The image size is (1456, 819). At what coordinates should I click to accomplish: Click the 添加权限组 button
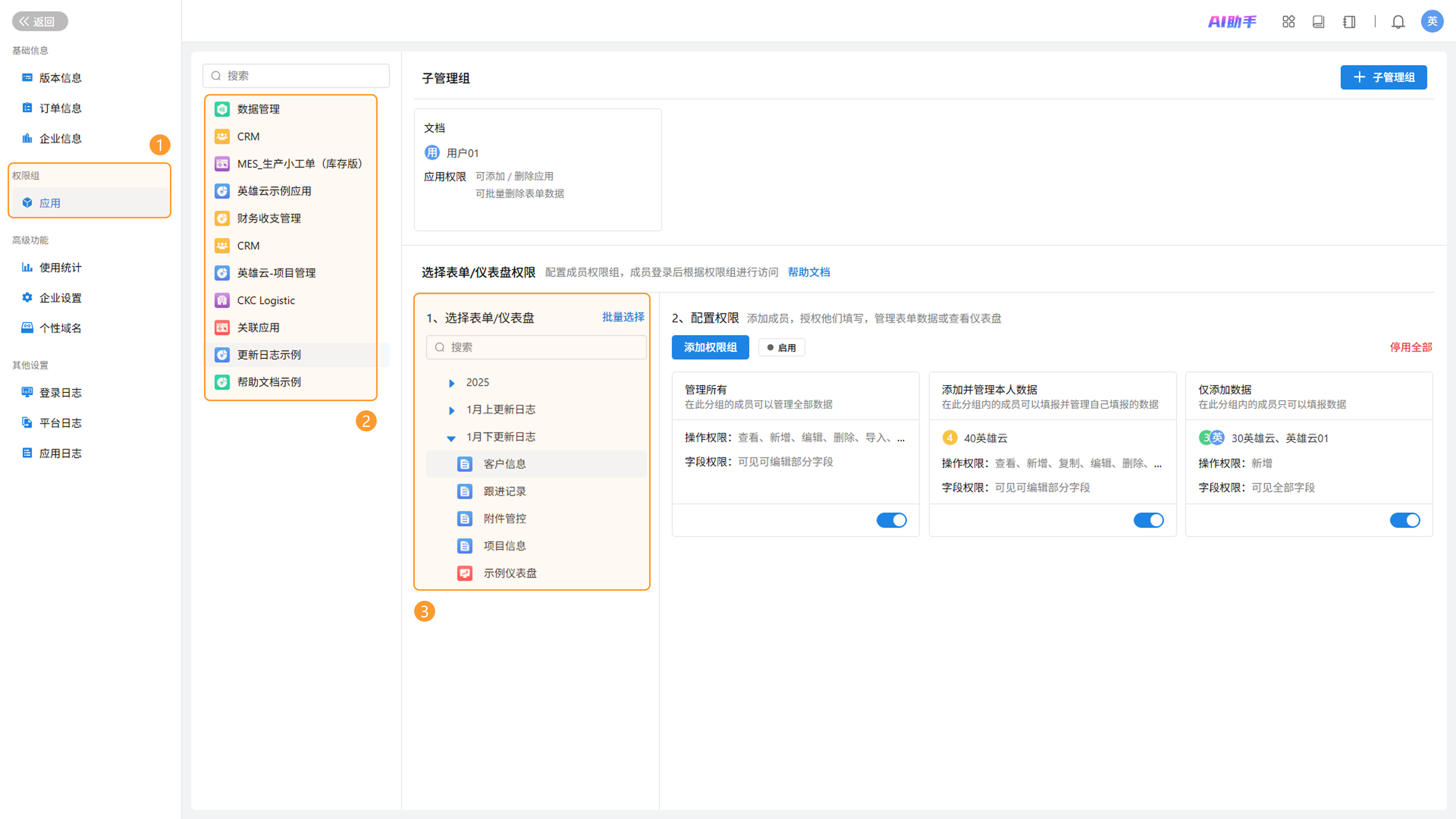click(710, 347)
